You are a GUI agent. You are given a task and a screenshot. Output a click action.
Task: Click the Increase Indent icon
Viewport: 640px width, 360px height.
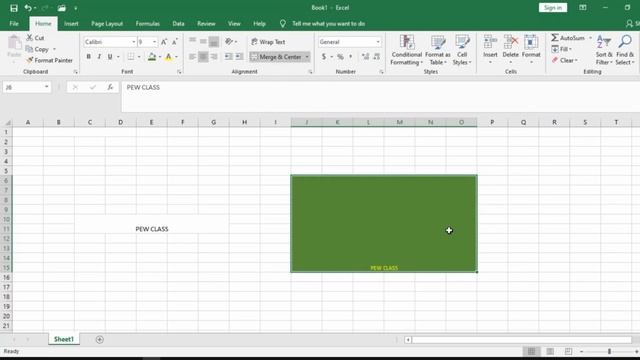point(239,57)
